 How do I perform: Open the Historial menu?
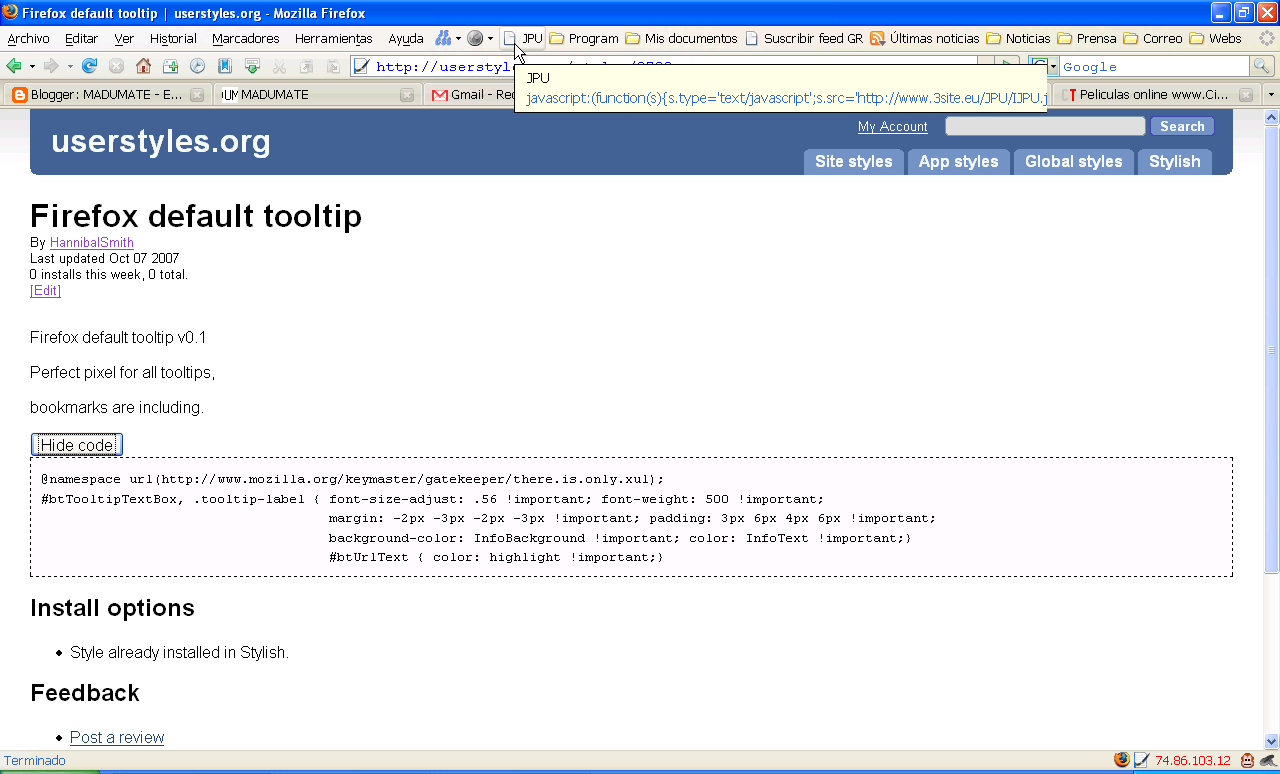pyautogui.click(x=173, y=38)
